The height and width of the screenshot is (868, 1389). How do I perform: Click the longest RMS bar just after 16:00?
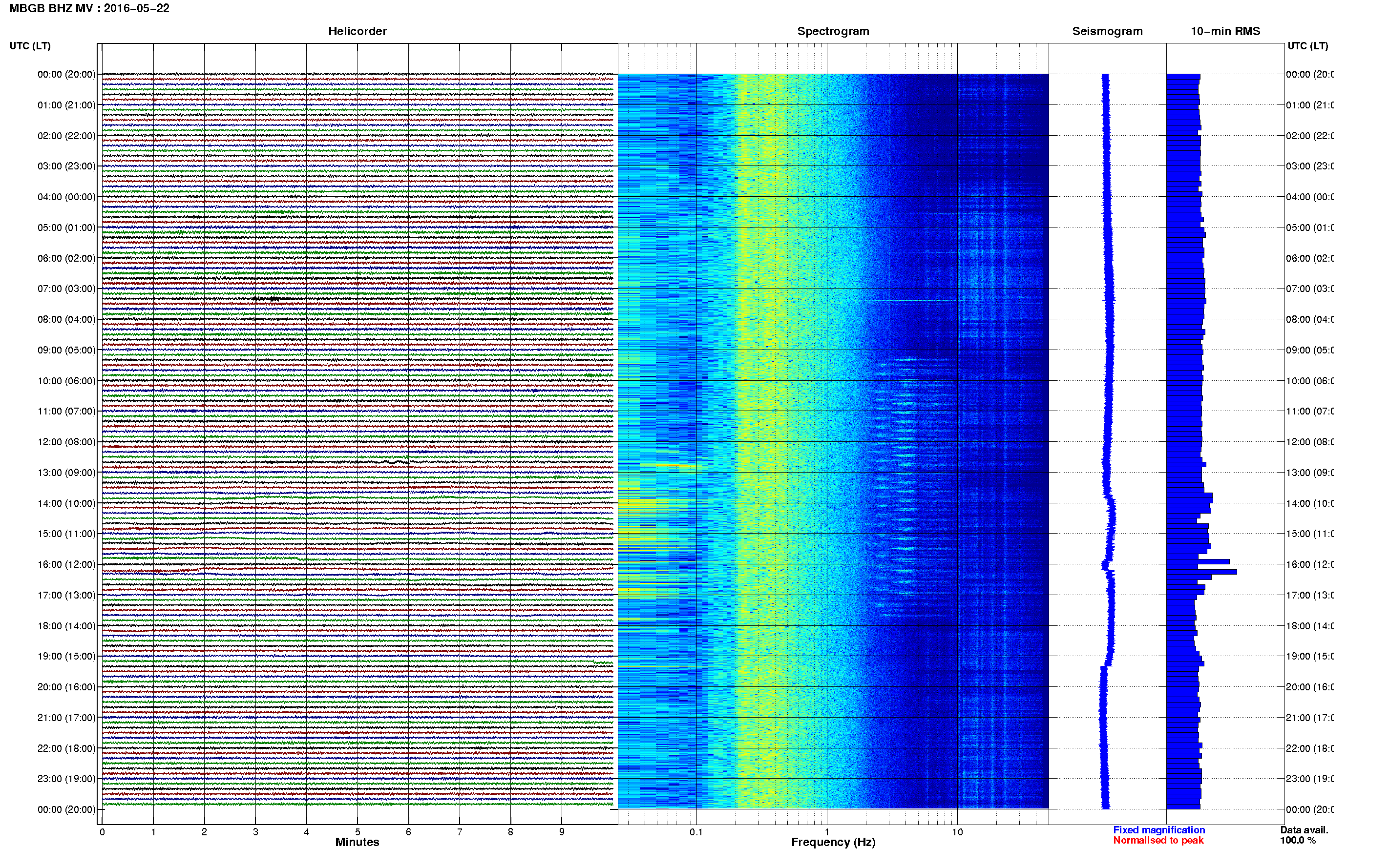pyautogui.click(x=1201, y=572)
